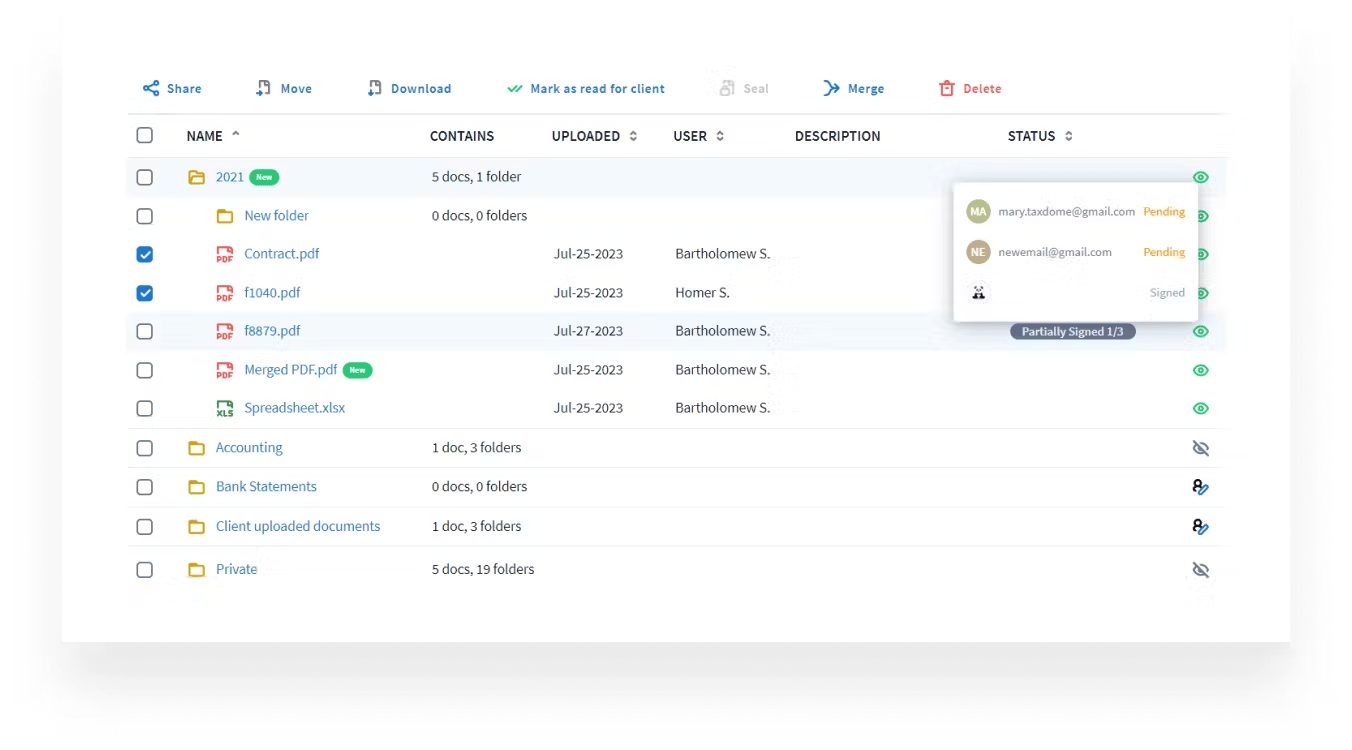Click the open folder icon beside 2021
1352x750 pixels.
pos(196,177)
